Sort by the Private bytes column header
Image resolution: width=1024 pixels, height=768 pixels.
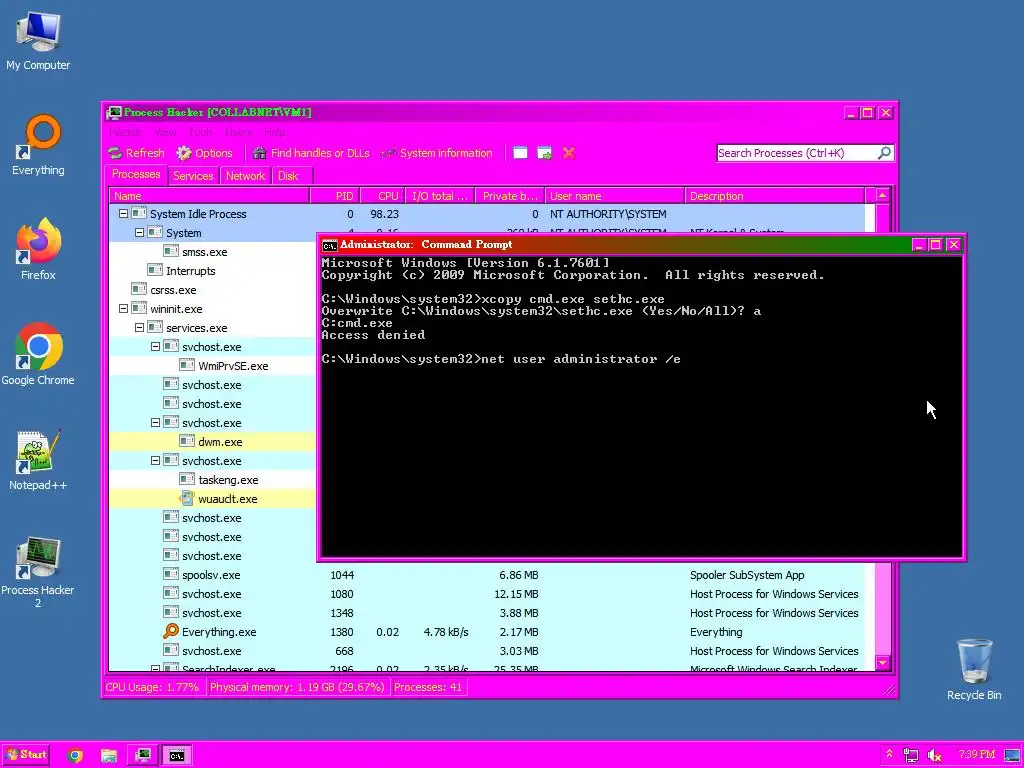point(510,196)
